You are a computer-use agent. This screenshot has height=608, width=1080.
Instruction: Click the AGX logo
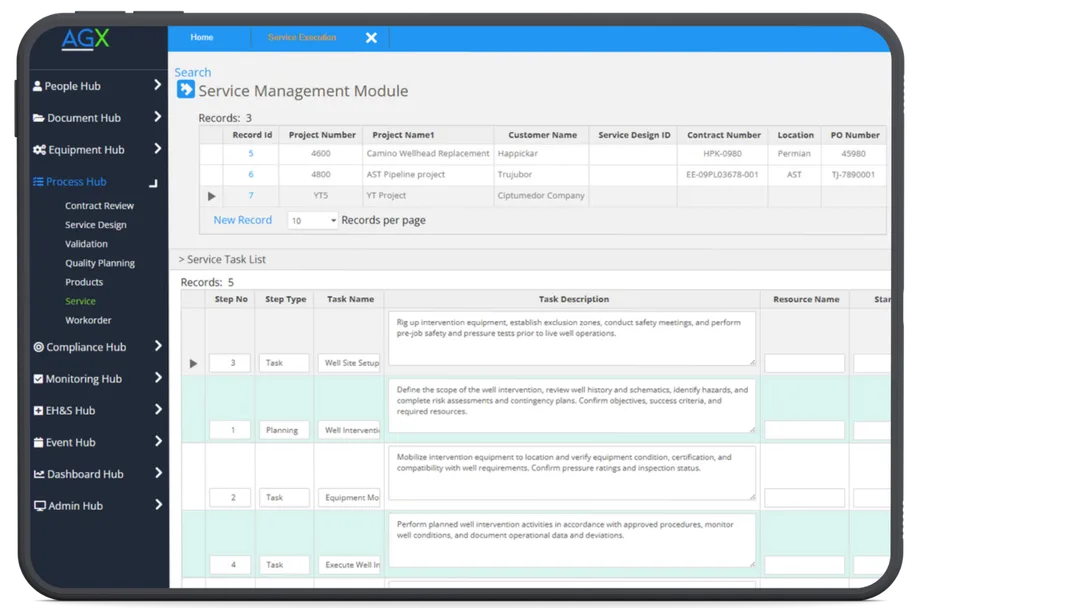pos(85,39)
